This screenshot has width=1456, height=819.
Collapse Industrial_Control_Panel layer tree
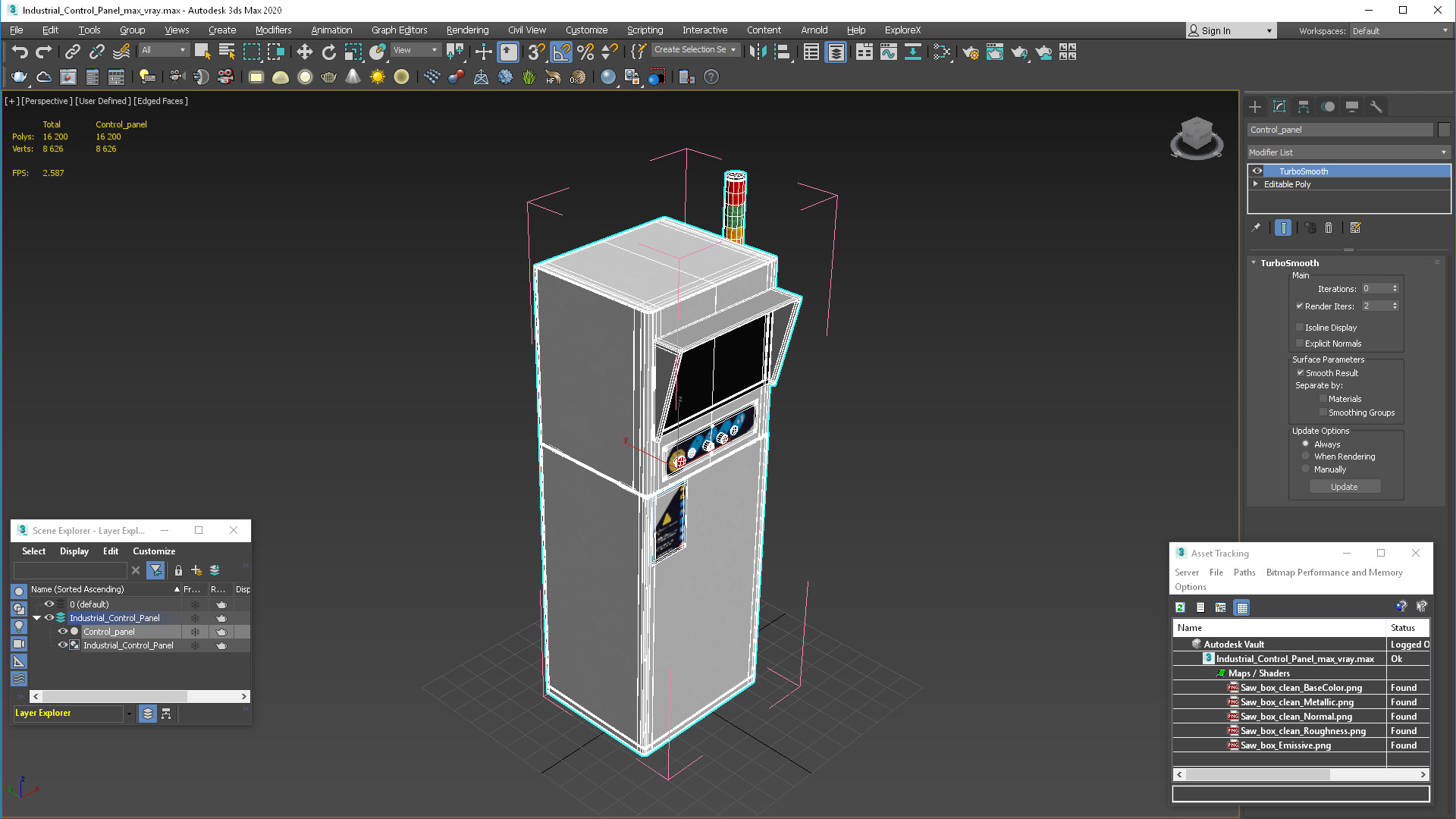point(36,617)
